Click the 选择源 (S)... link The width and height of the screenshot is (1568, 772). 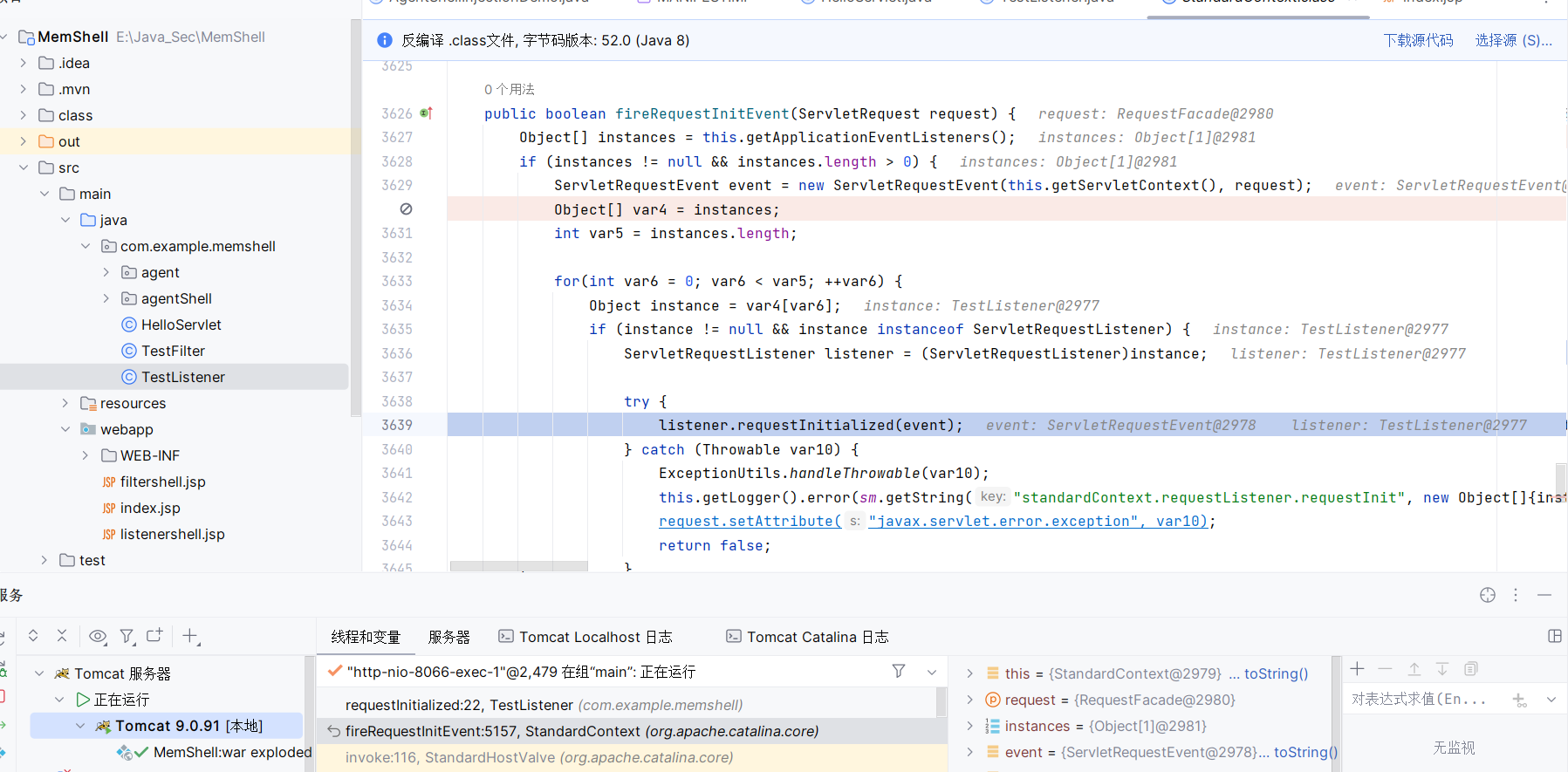[1514, 40]
